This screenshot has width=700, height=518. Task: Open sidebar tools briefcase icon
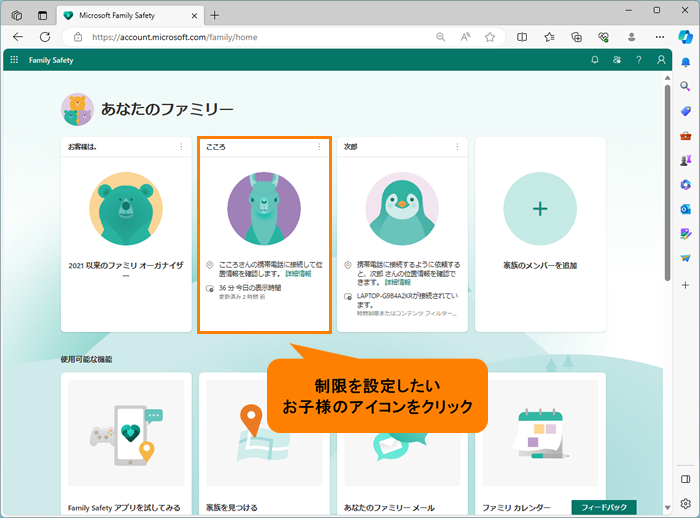point(685,136)
